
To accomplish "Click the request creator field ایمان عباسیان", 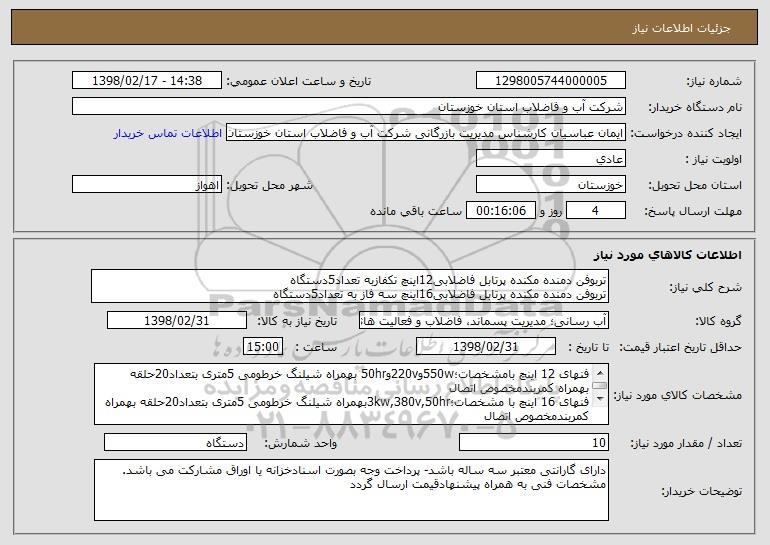I will [x=426, y=133].
